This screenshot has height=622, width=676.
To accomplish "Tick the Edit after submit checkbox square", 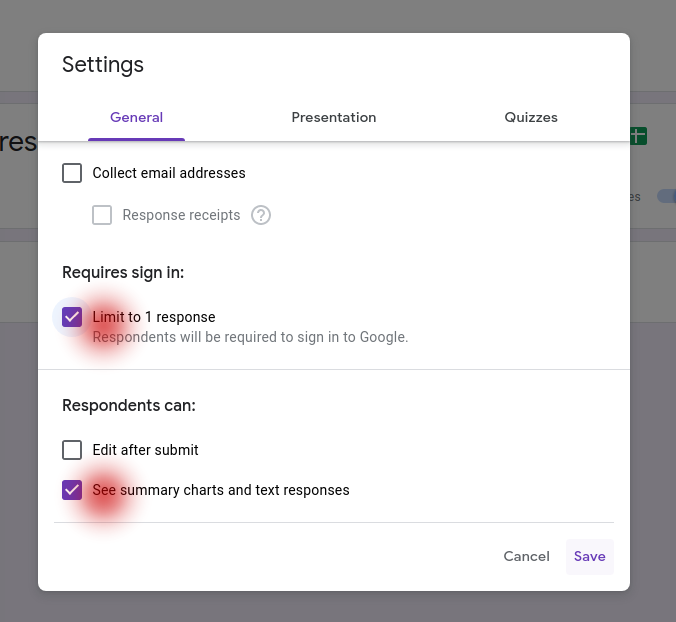I will click(72, 450).
